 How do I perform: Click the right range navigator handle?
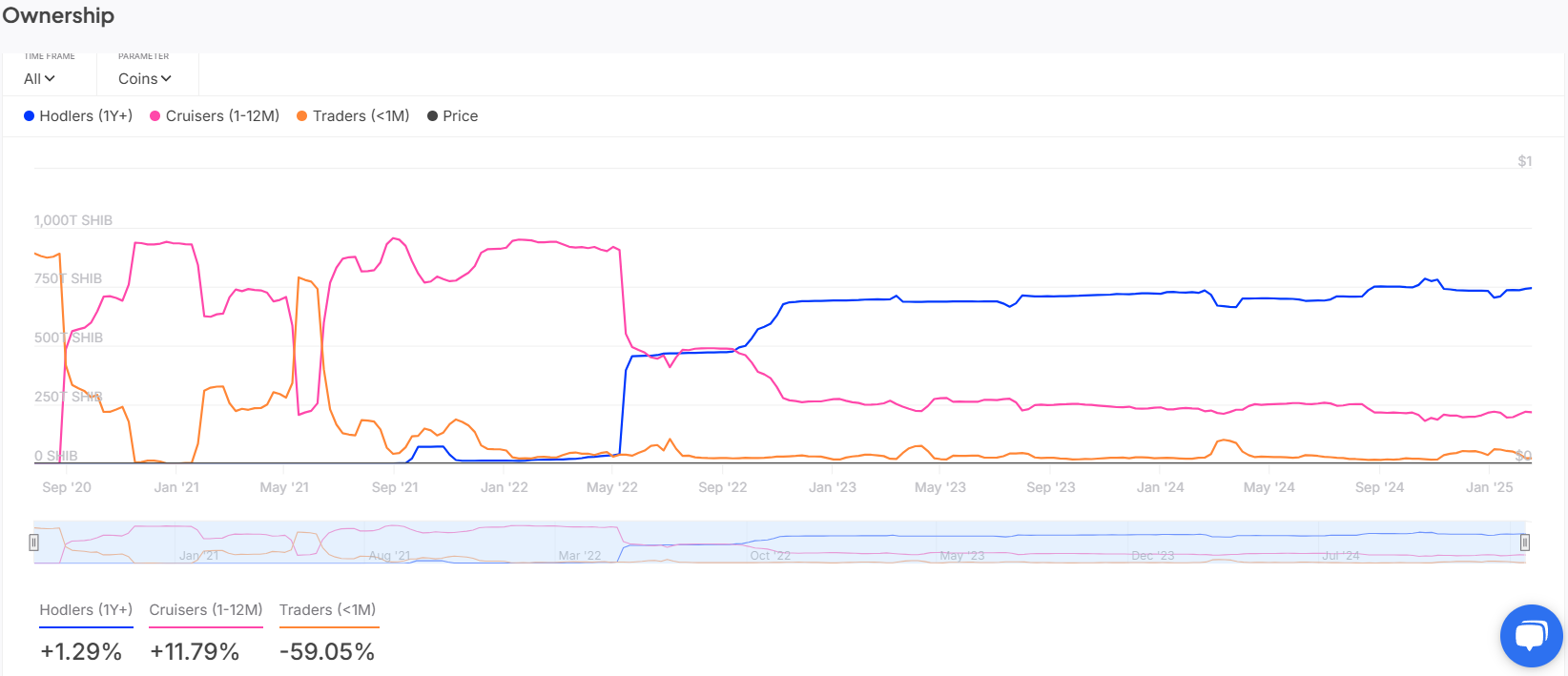pyautogui.click(x=1525, y=543)
